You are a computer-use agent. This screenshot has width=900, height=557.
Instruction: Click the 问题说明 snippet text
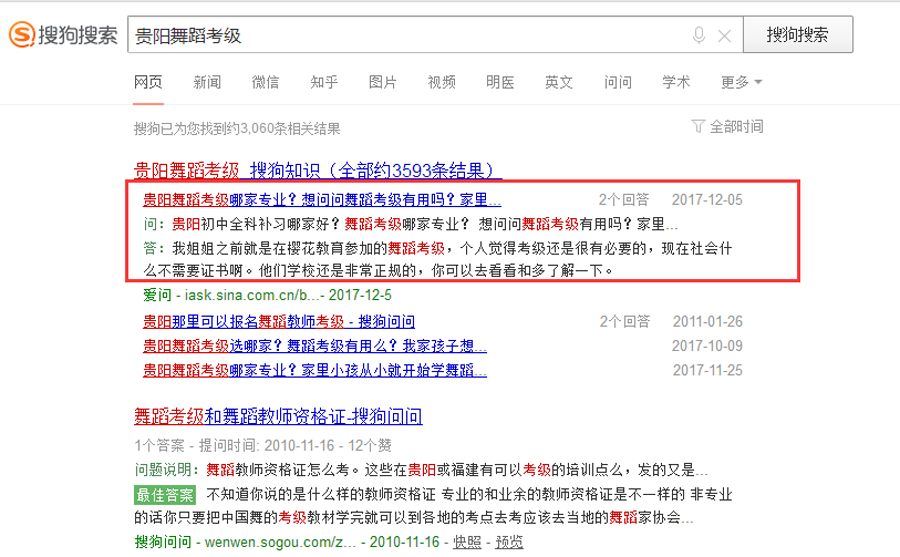[x=421, y=470]
